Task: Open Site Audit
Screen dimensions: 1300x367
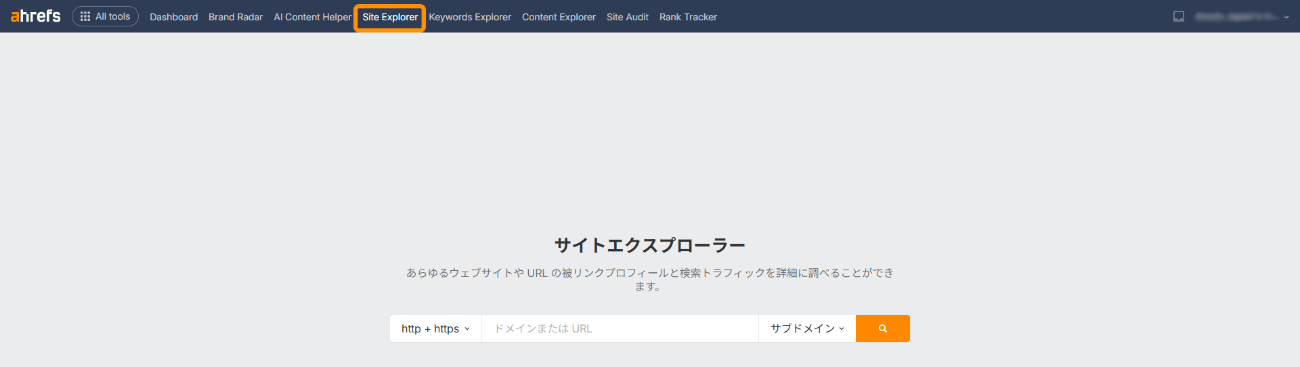Action: tap(628, 17)
